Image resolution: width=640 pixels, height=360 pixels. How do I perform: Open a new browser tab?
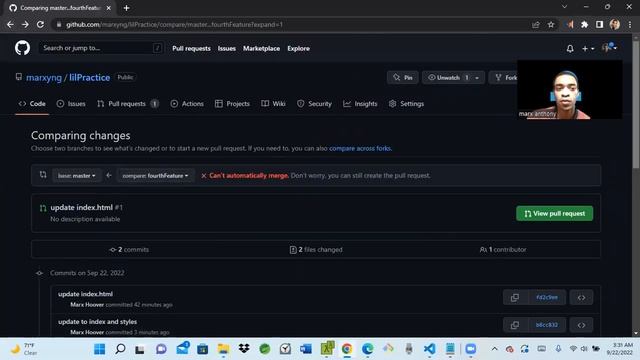pos(127,8)
